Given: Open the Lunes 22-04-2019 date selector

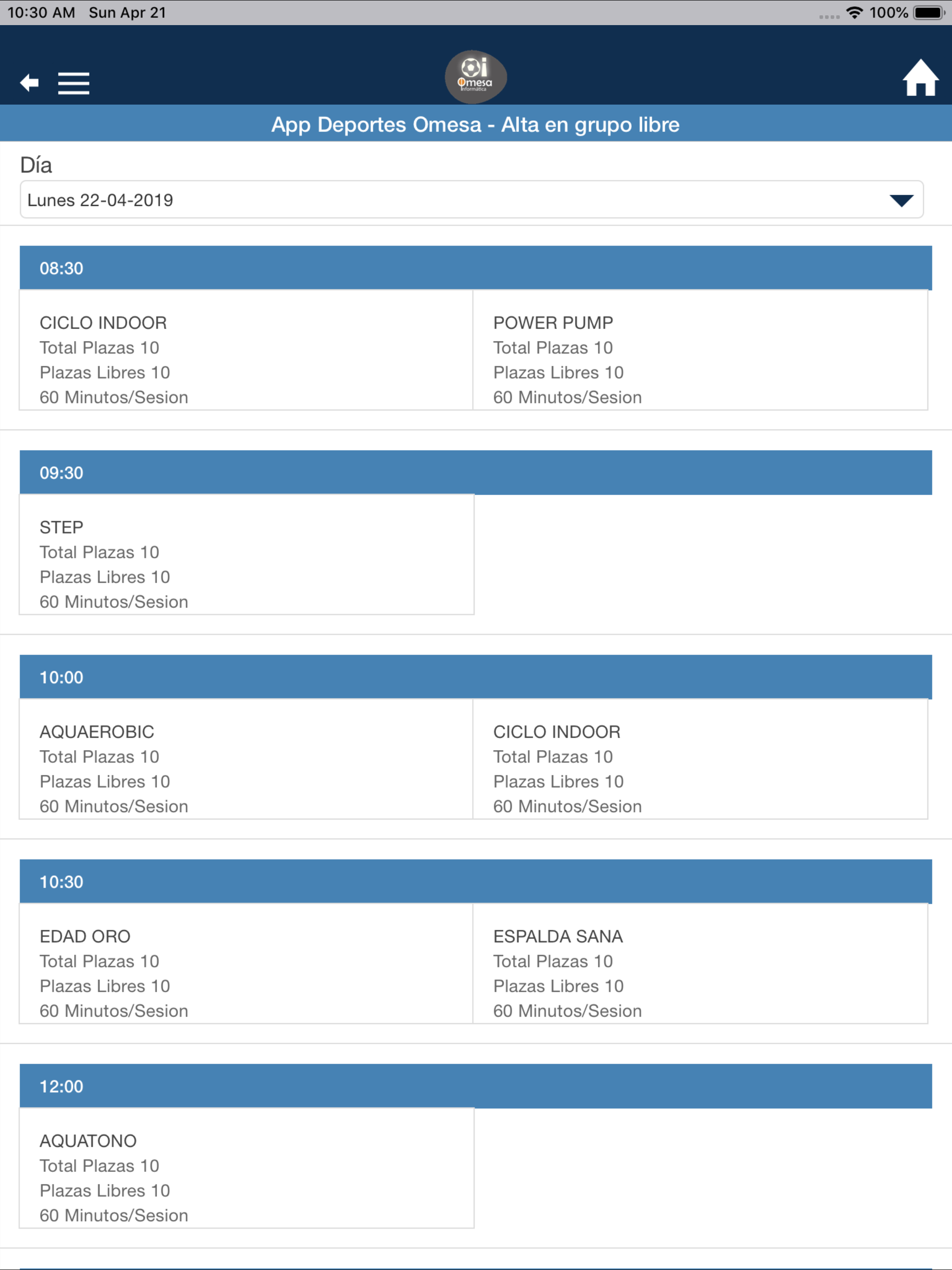Looking at the screenshot, I should (471, 200).
